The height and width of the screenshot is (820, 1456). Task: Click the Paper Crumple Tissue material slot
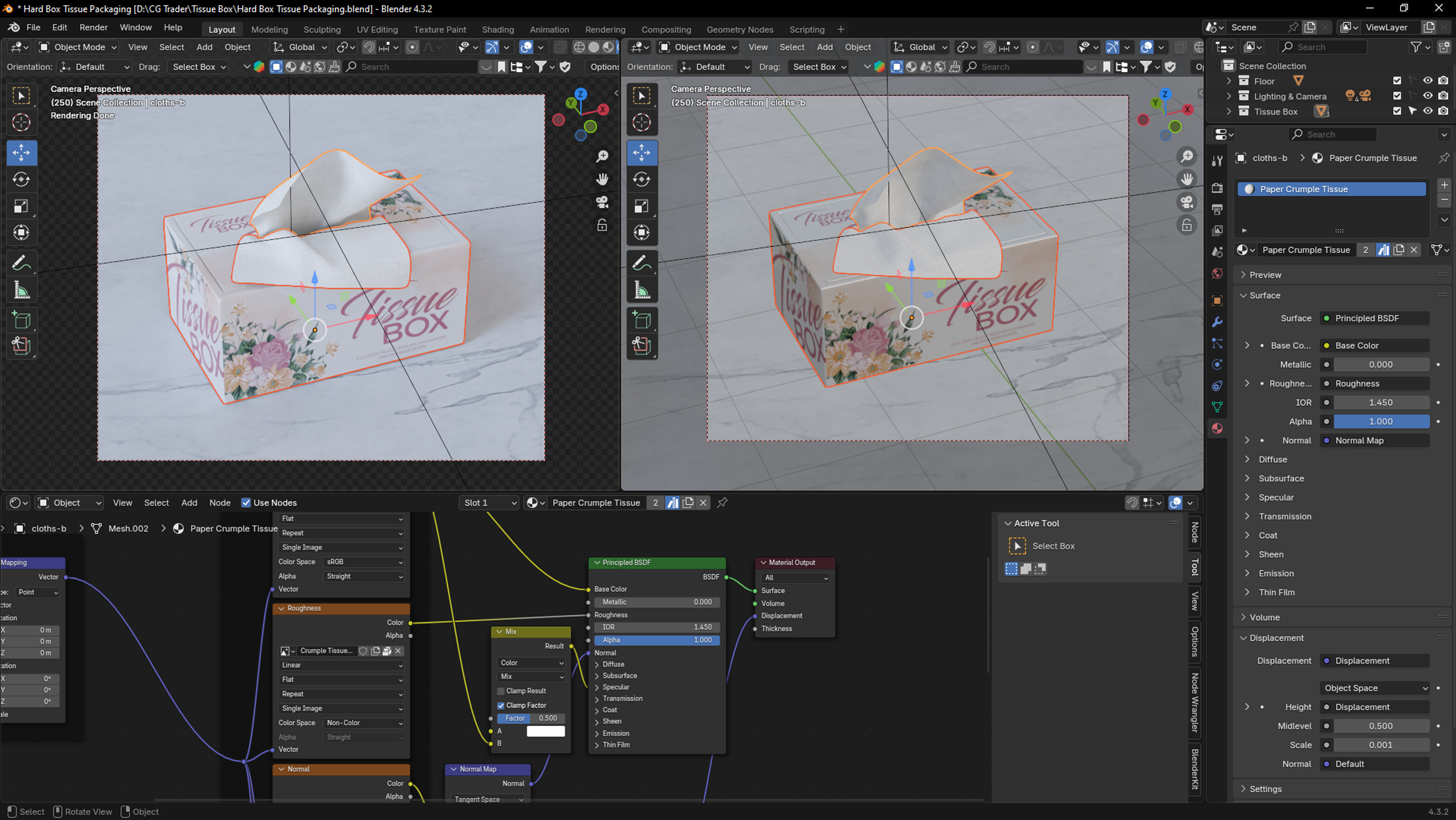(x=1332, y=189)
